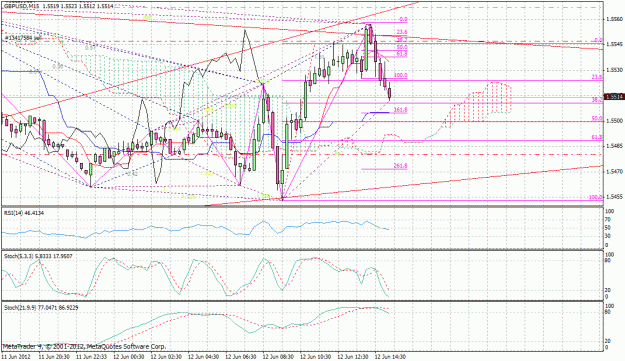
Task: Click the Fibonacci 38.2 label beside the 1.5514 tag
Action: [x=597, y=100]
